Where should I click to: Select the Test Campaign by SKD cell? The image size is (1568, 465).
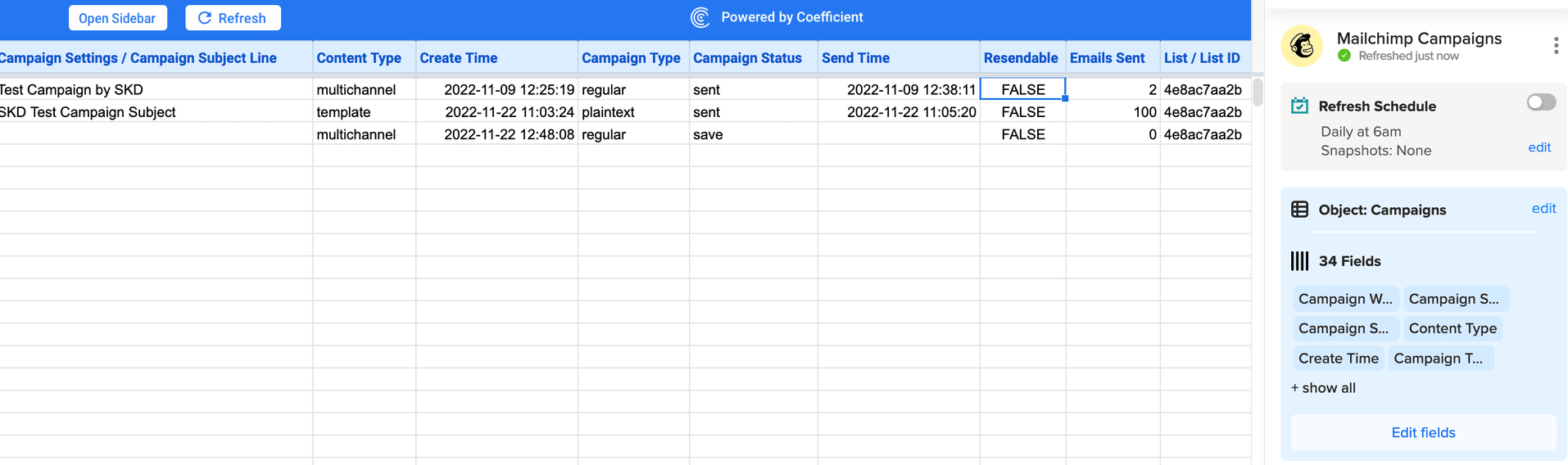(x=156, y=89)
